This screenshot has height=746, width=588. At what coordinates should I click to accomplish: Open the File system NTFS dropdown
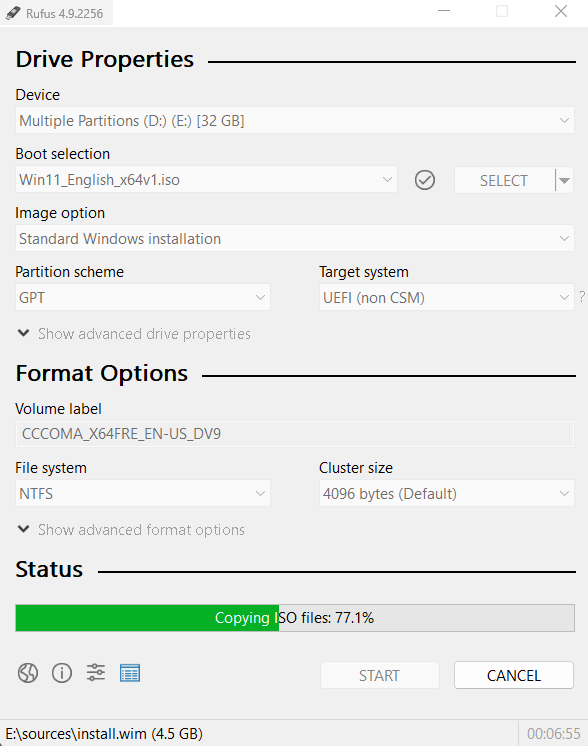click(143, 493)
